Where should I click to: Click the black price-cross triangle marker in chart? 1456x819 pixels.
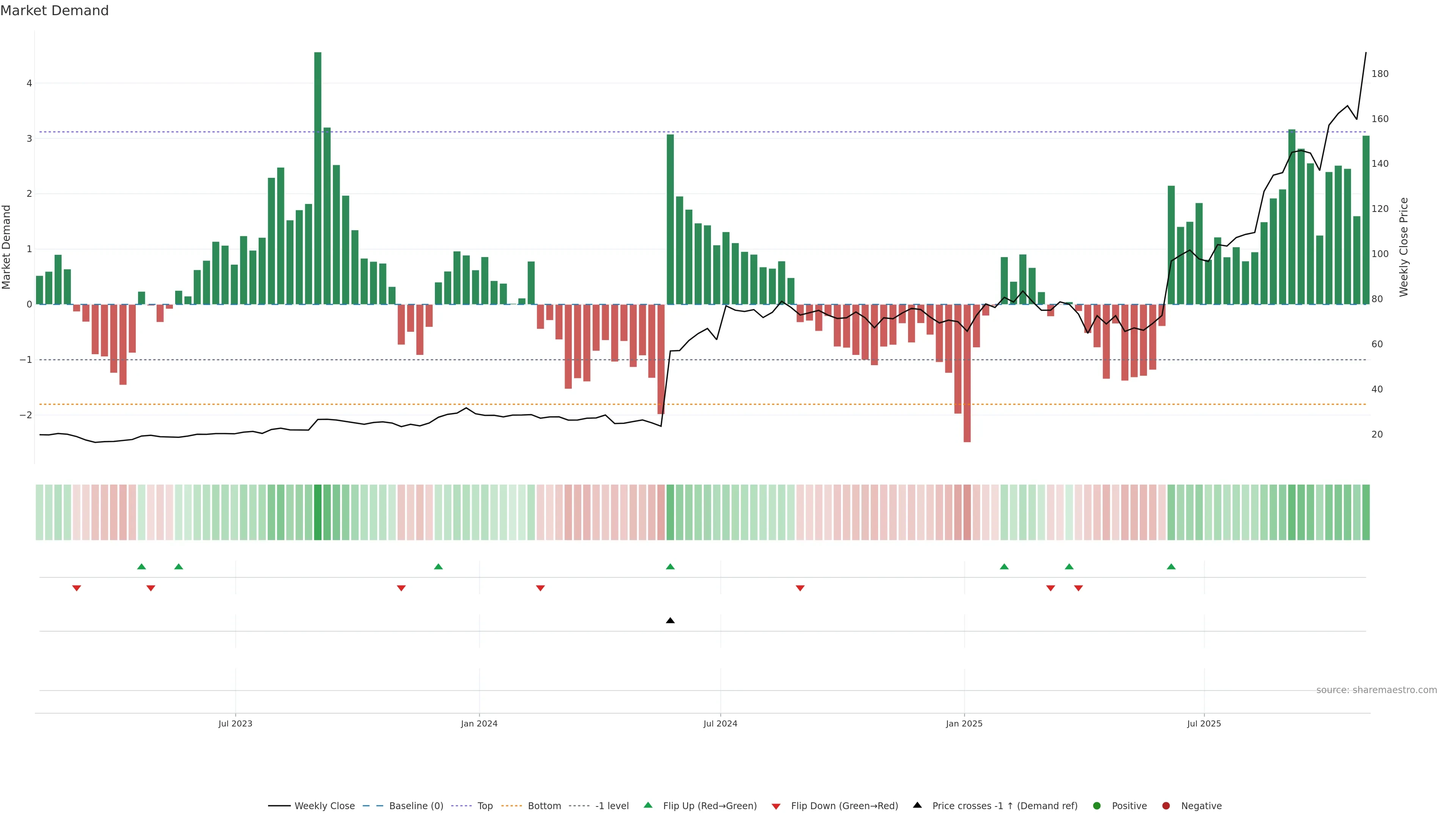(x=670, y=621)
